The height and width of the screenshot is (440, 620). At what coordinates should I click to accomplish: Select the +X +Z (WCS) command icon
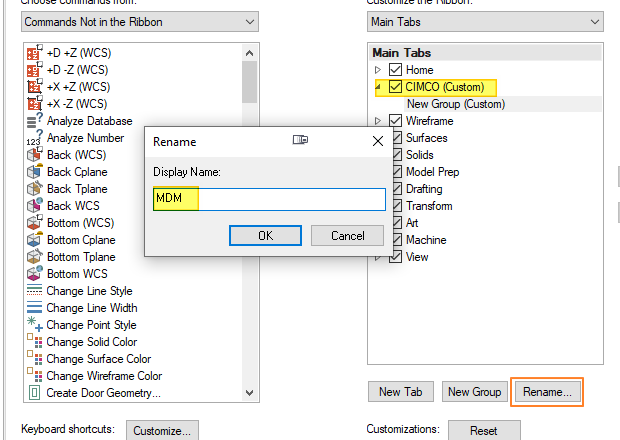tap(34, 87)
